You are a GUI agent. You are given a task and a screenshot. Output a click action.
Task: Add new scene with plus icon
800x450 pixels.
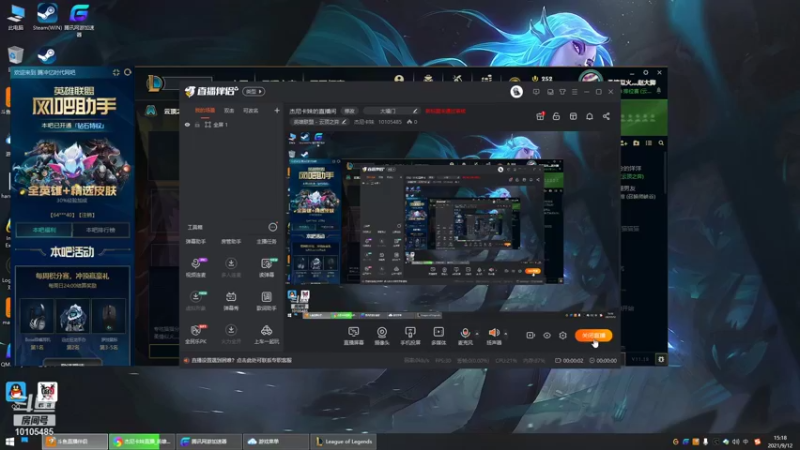tap(277, 110)
